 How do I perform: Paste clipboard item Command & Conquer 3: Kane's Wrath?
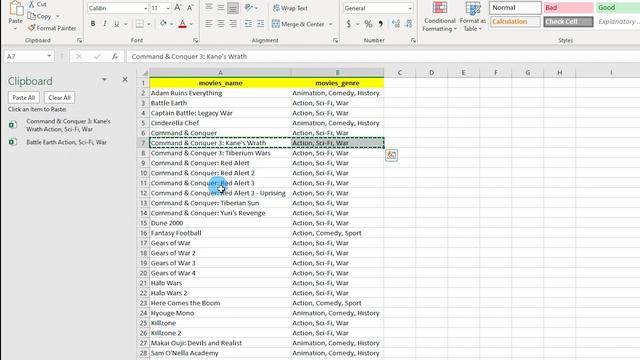68,125
